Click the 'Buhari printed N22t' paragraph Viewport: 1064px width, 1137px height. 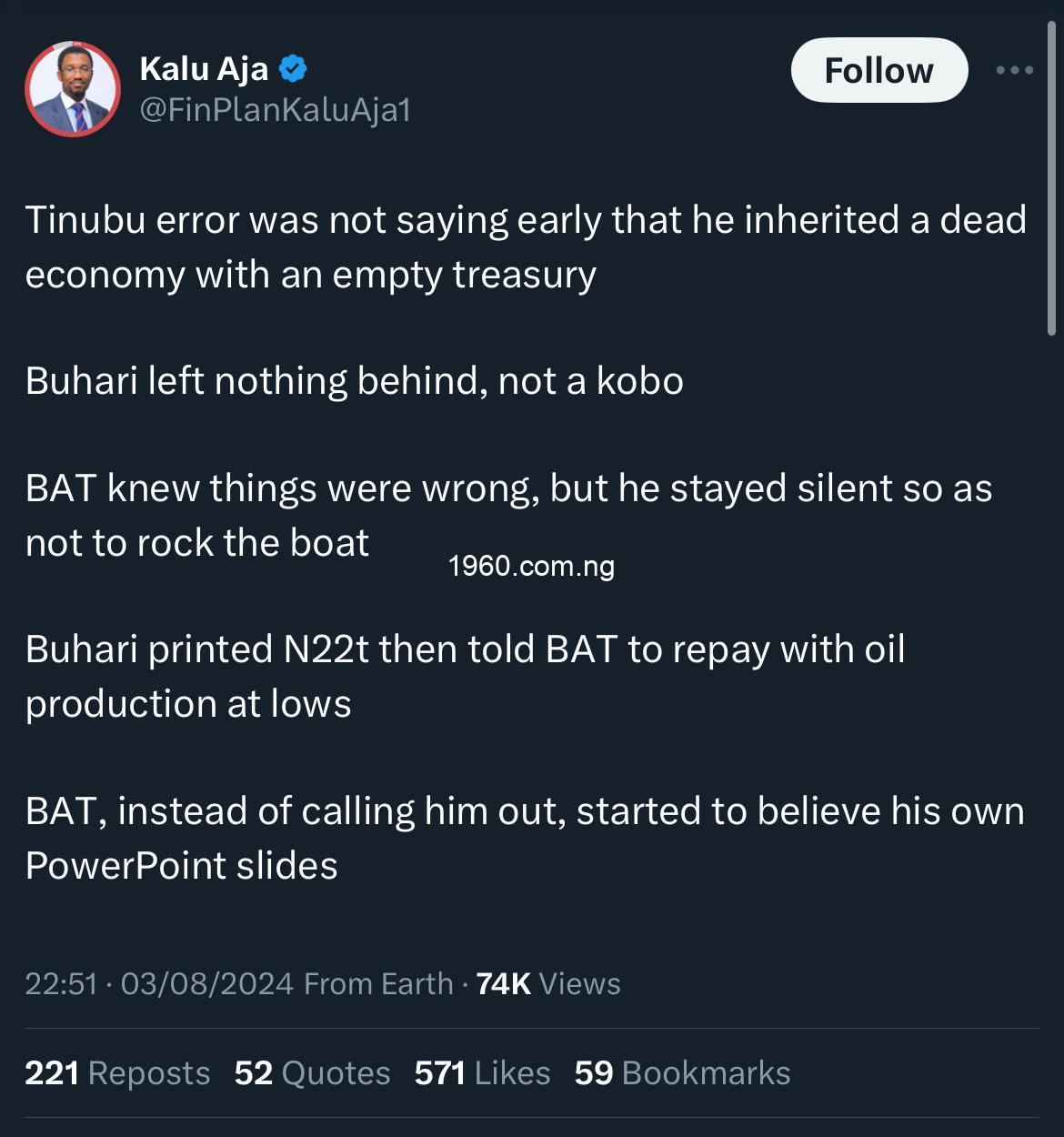tap(465, 676)
